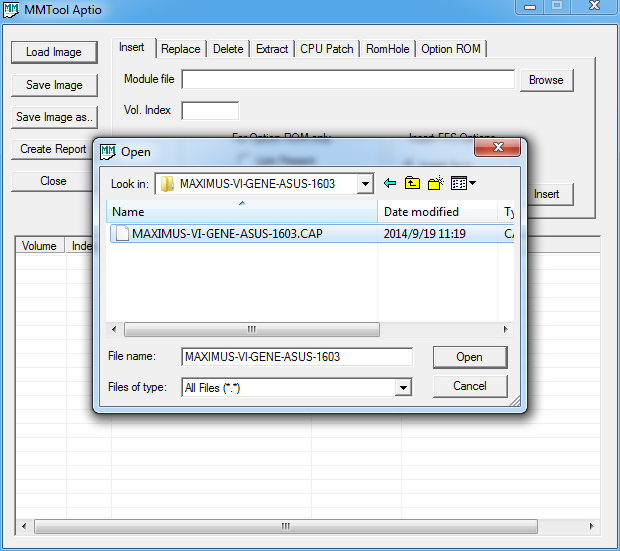Select the MAXIMUS-VI-GENE-ASUS-1603.CAP file icon
Screen dimensions: 620x551
click(122, 233)
